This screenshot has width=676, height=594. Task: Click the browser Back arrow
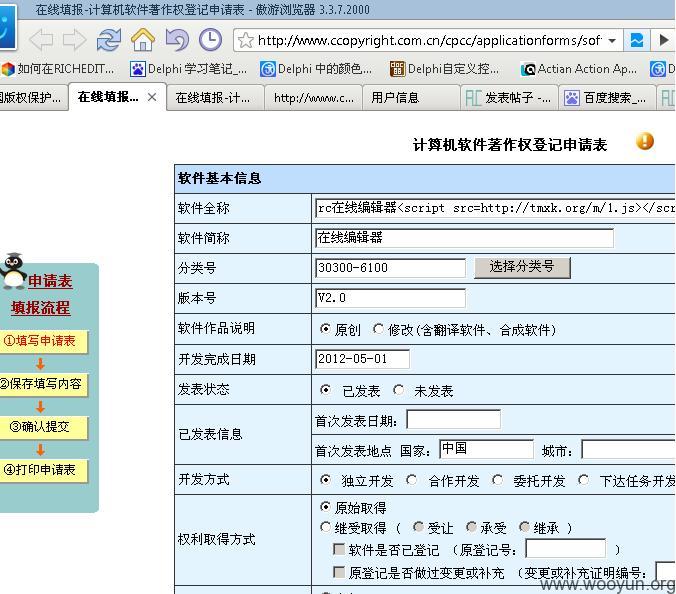click(41, 40)
